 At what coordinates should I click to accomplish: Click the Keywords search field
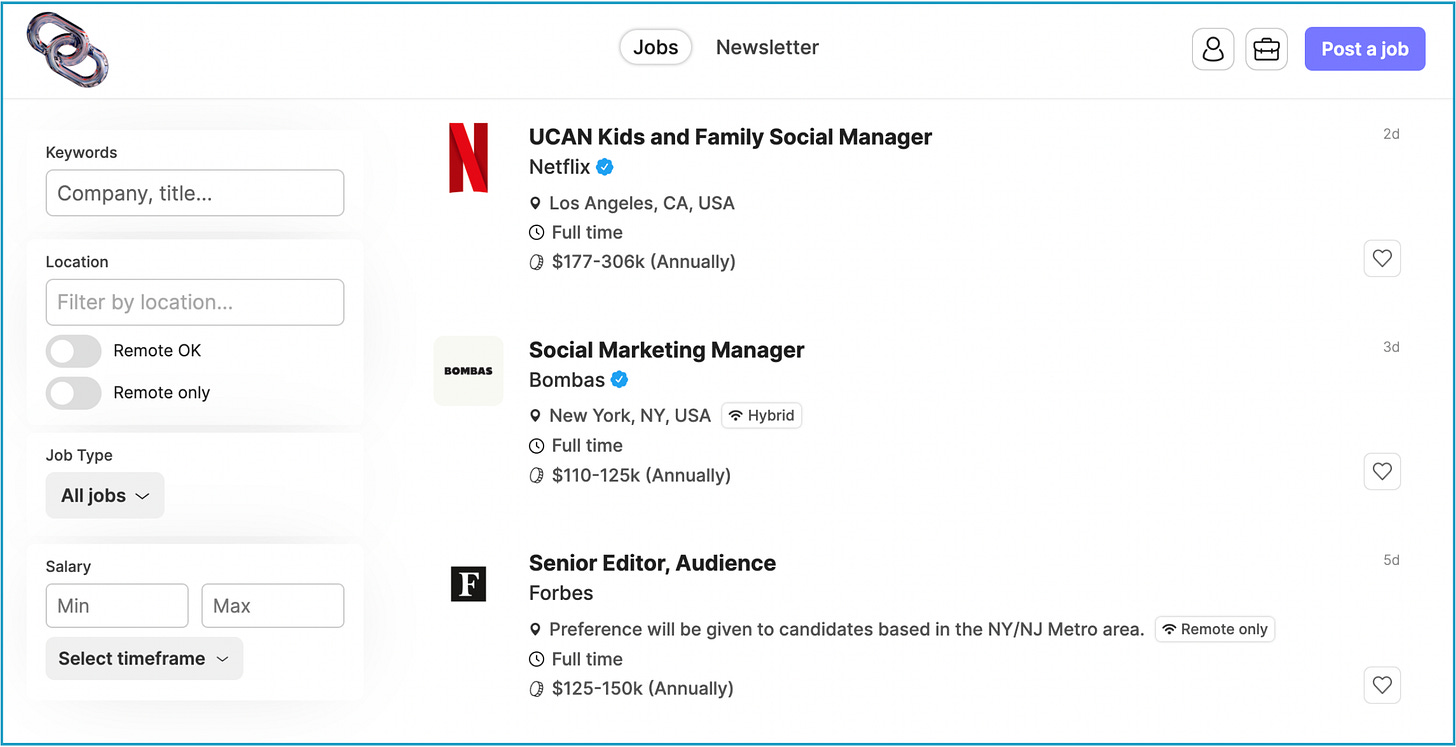pyautogui.click(x=195, y=193)
